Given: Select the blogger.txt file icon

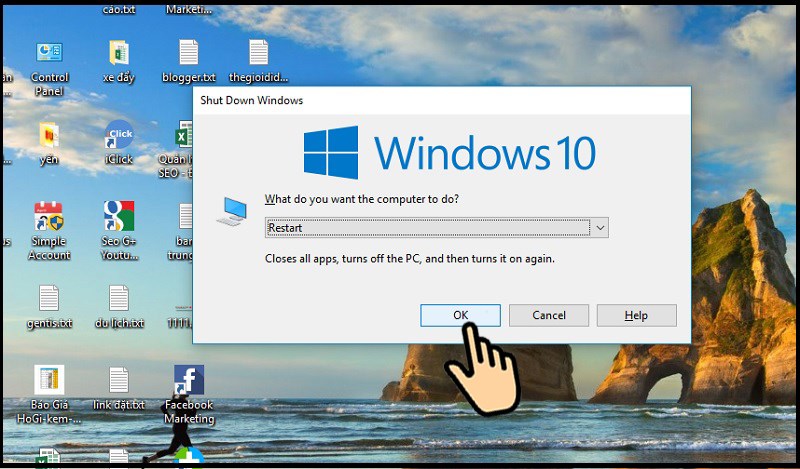Looking at the screenshot, I should (188, 53).
